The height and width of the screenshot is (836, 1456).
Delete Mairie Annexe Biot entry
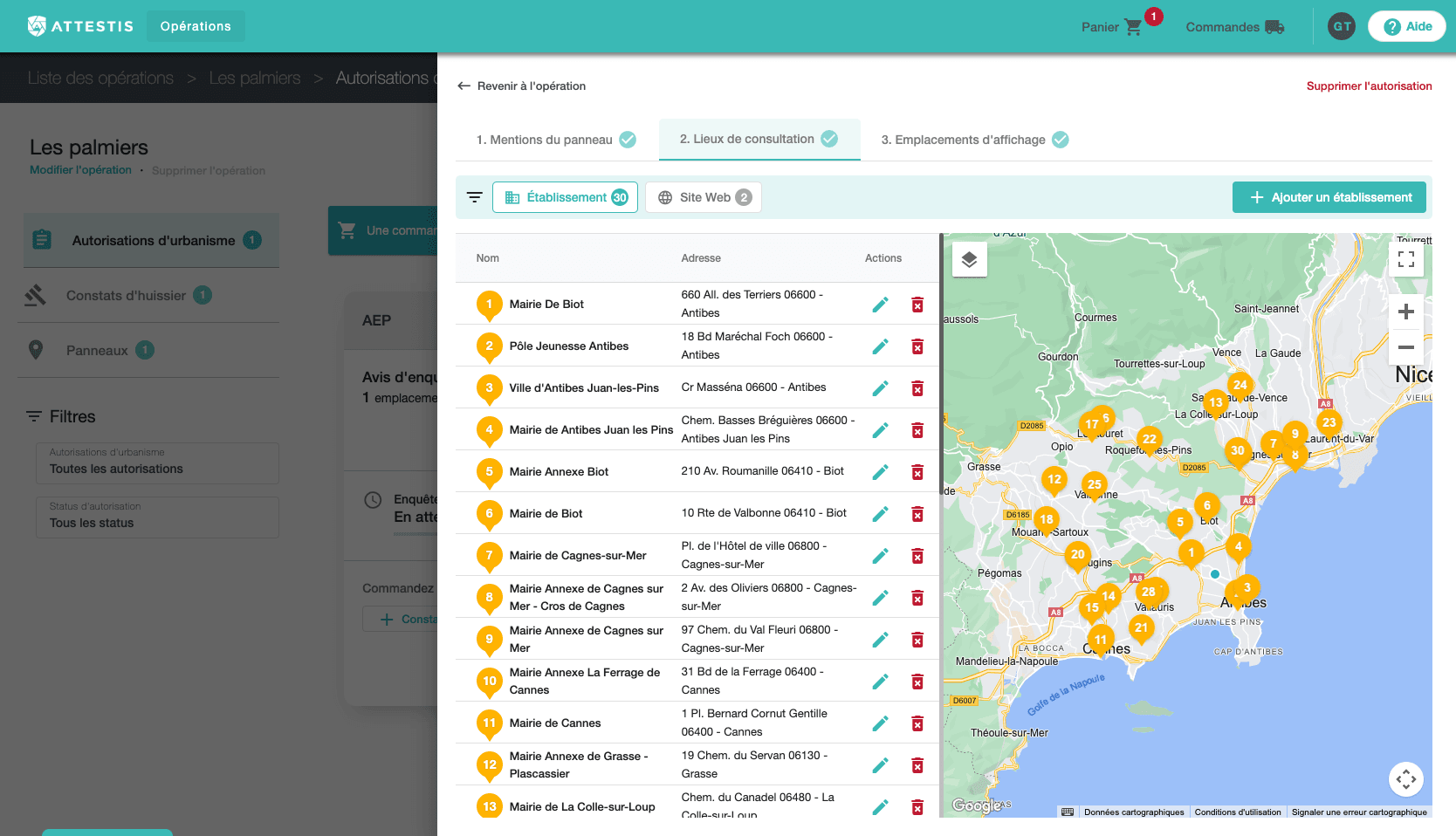(x=917, y=472)
